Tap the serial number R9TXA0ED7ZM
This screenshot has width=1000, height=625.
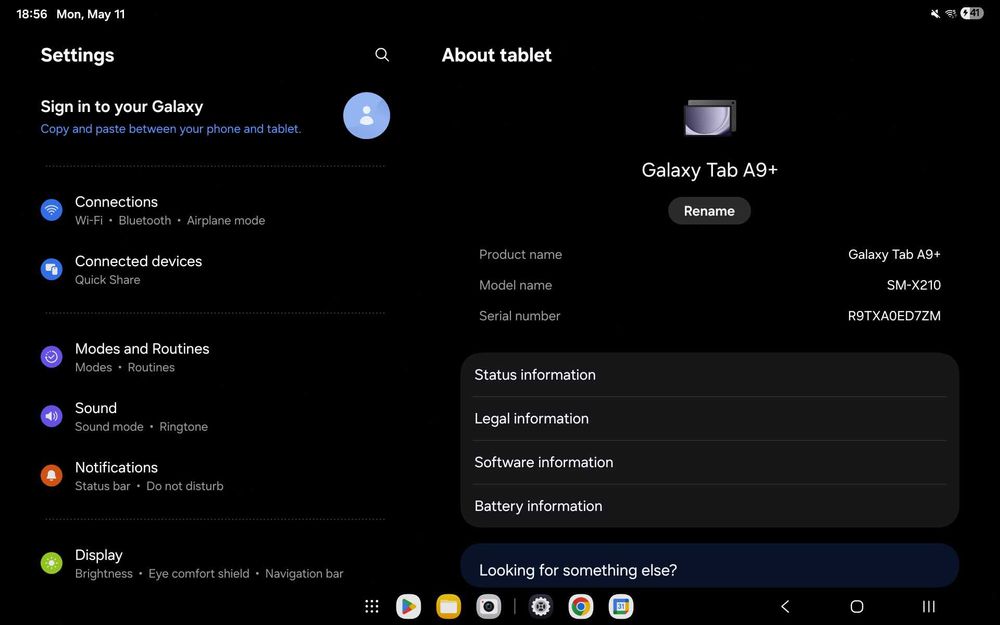pos(893,316)
